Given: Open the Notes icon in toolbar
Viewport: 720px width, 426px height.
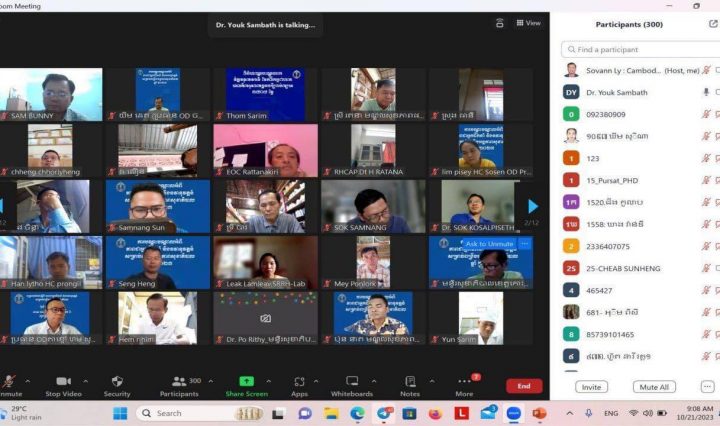Looking at the screenshot, I should click(x=410, y=381).
